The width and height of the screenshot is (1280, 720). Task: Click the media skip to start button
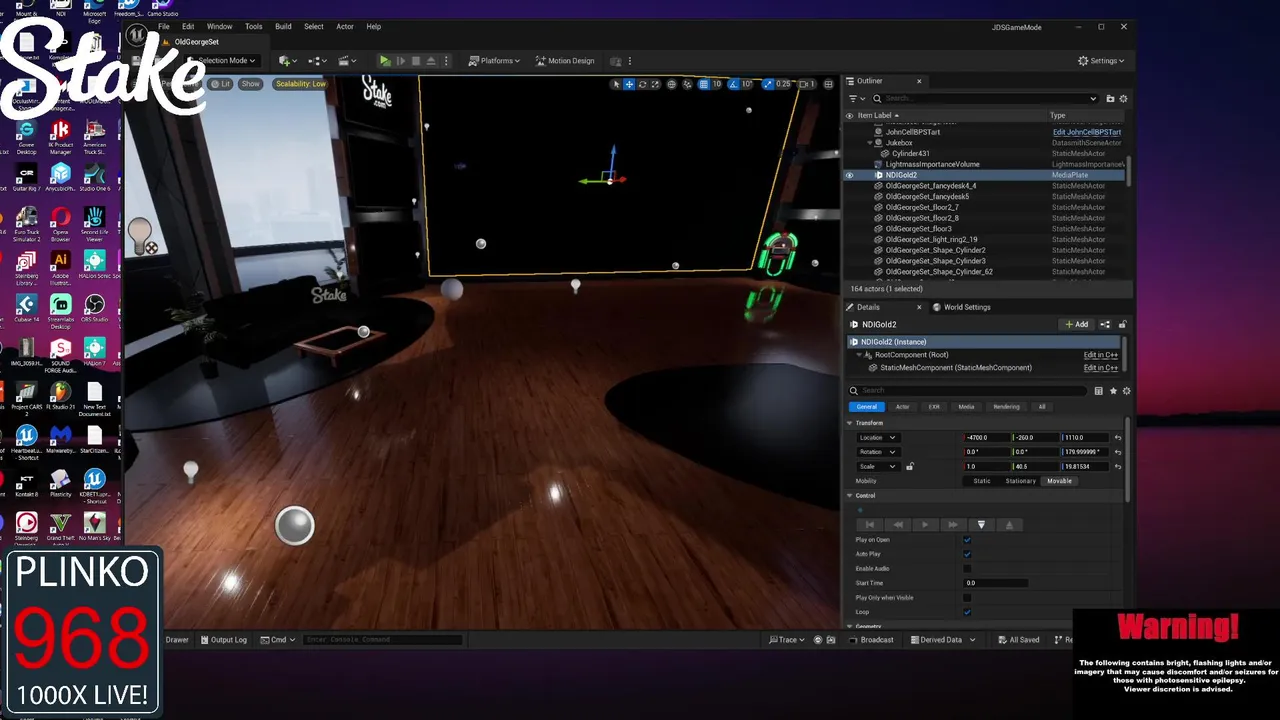[869, 525]
